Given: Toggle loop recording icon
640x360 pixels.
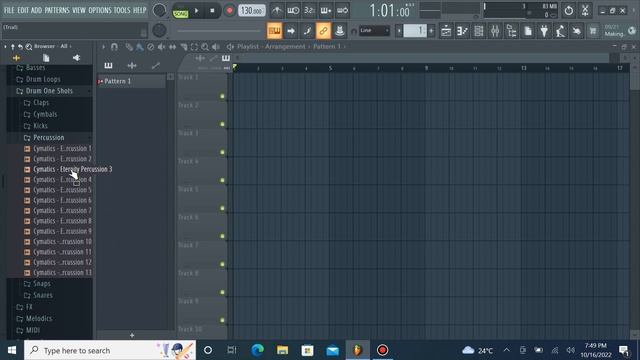Looking at the screenshot, I should pyautogui.click(x=342, y=11).
